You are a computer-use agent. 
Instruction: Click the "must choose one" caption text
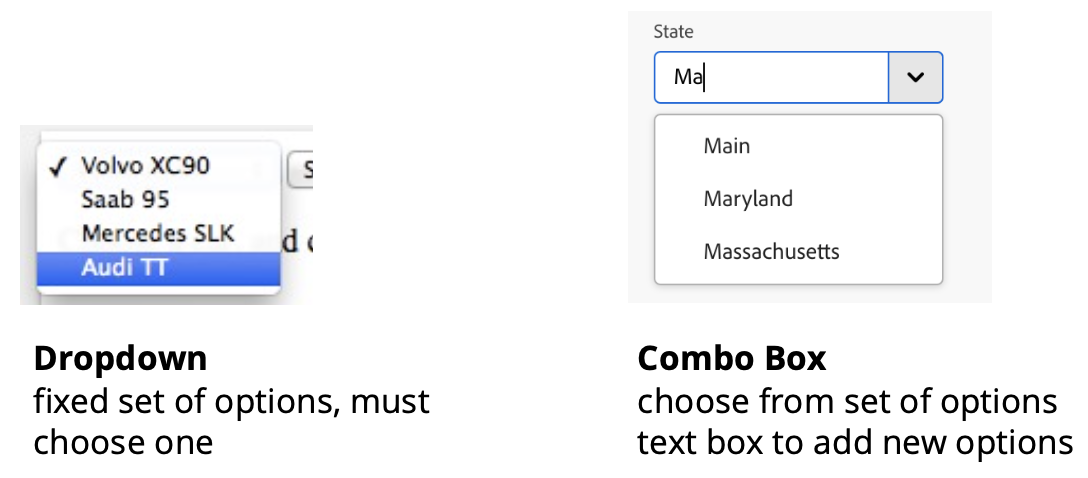[123, 441]
